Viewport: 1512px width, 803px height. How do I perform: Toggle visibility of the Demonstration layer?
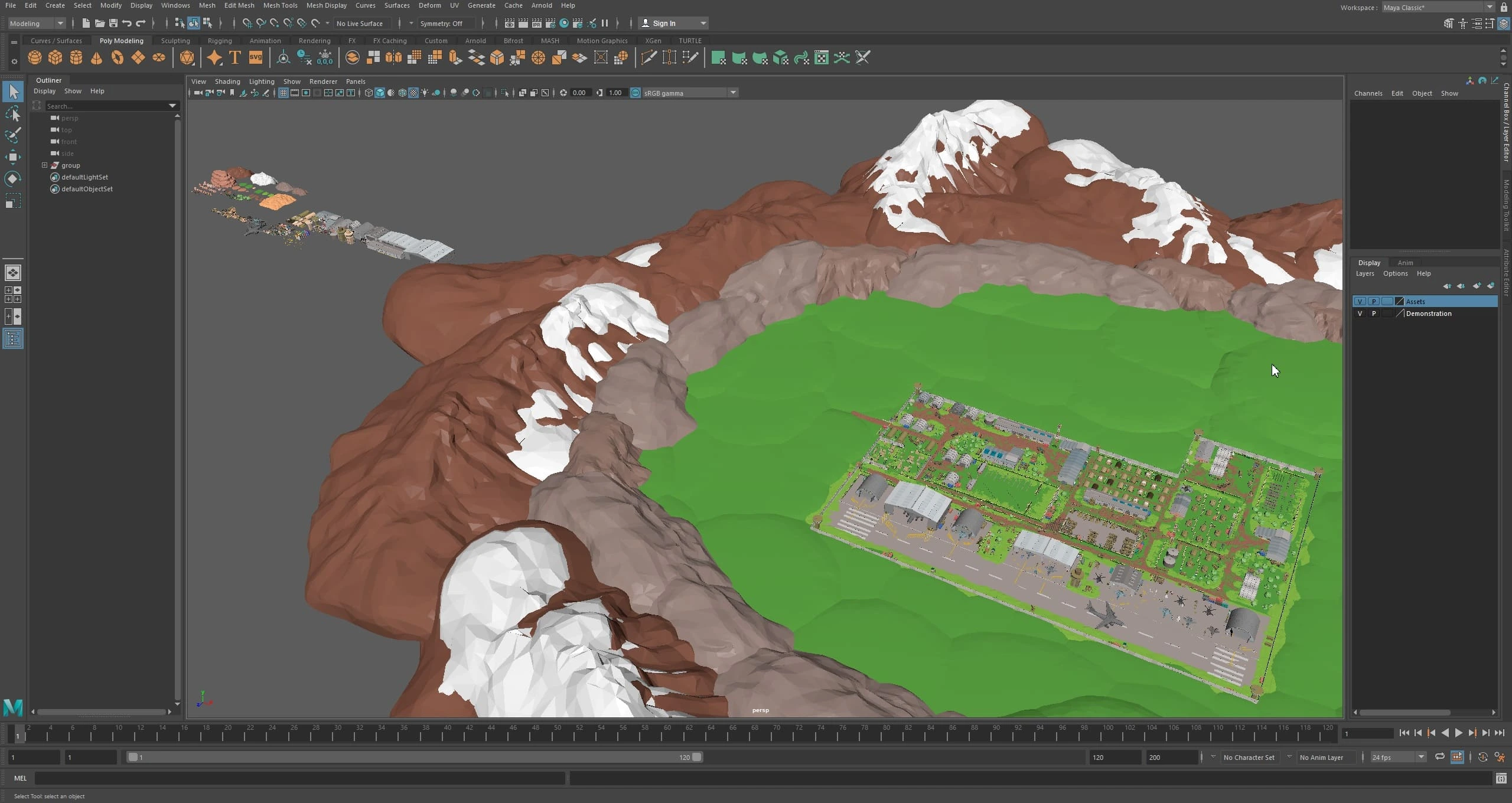coord(1360,314)
